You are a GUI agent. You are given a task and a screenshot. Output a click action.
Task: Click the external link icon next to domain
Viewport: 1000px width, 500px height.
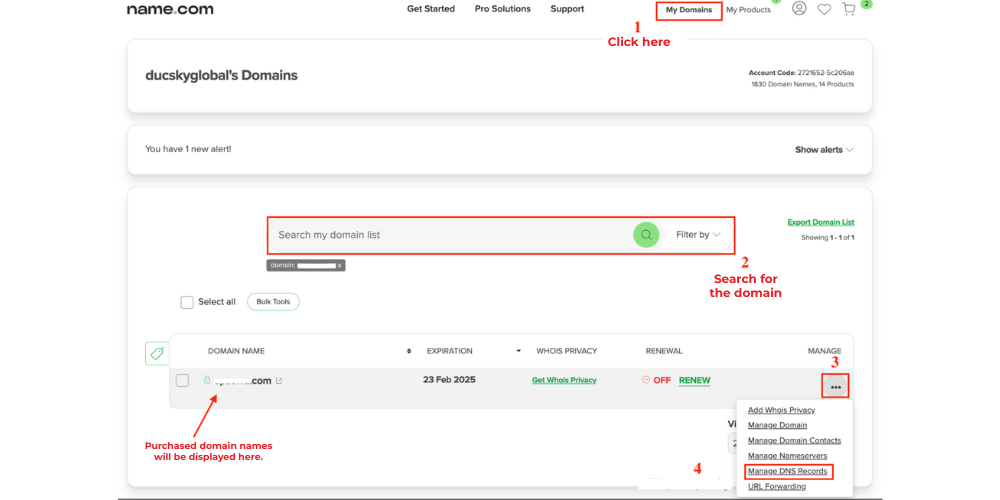[x=279, y=381]
